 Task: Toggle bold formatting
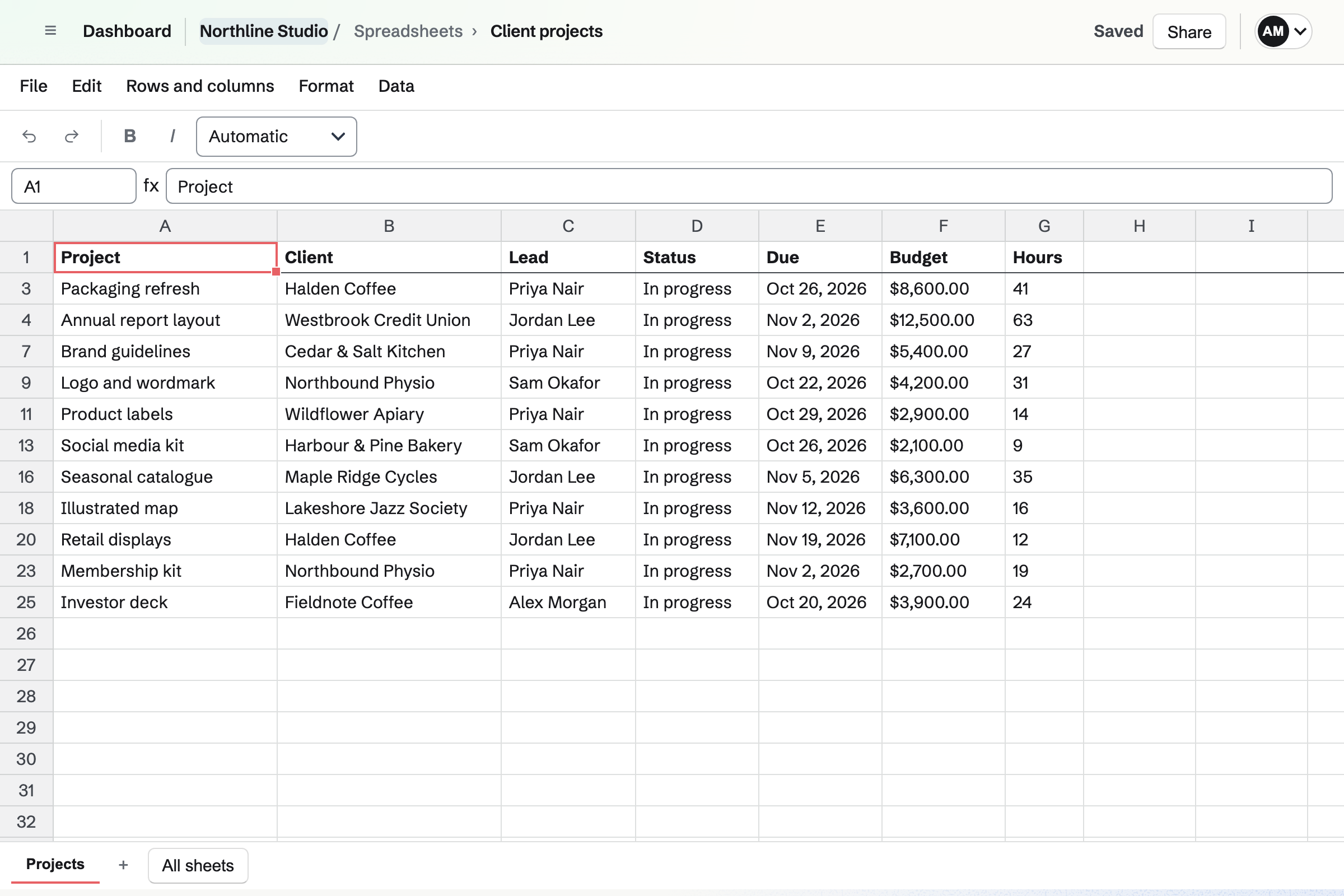(130, 137)
